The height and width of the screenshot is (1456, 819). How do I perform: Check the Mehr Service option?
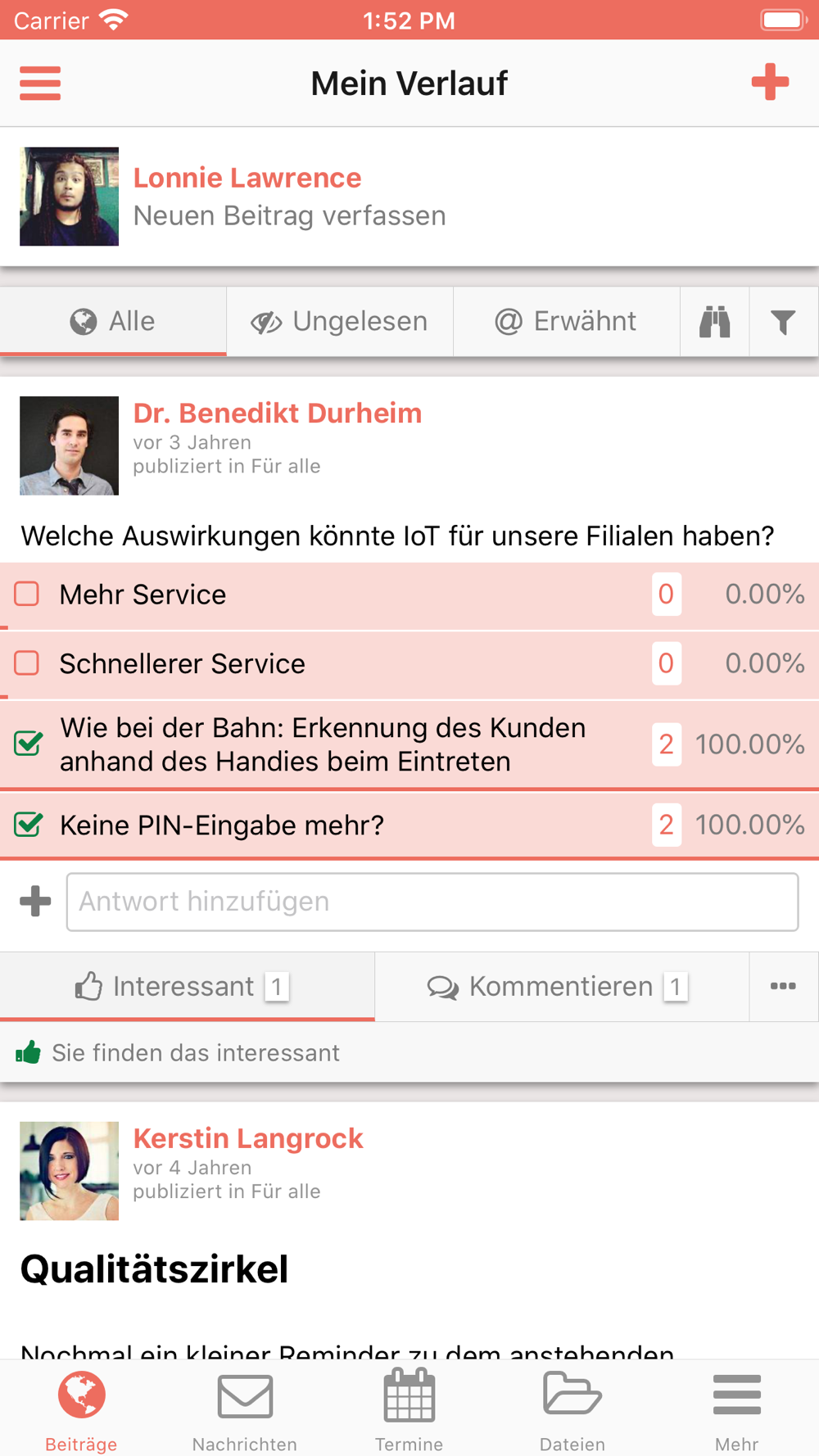click(27, 594)
